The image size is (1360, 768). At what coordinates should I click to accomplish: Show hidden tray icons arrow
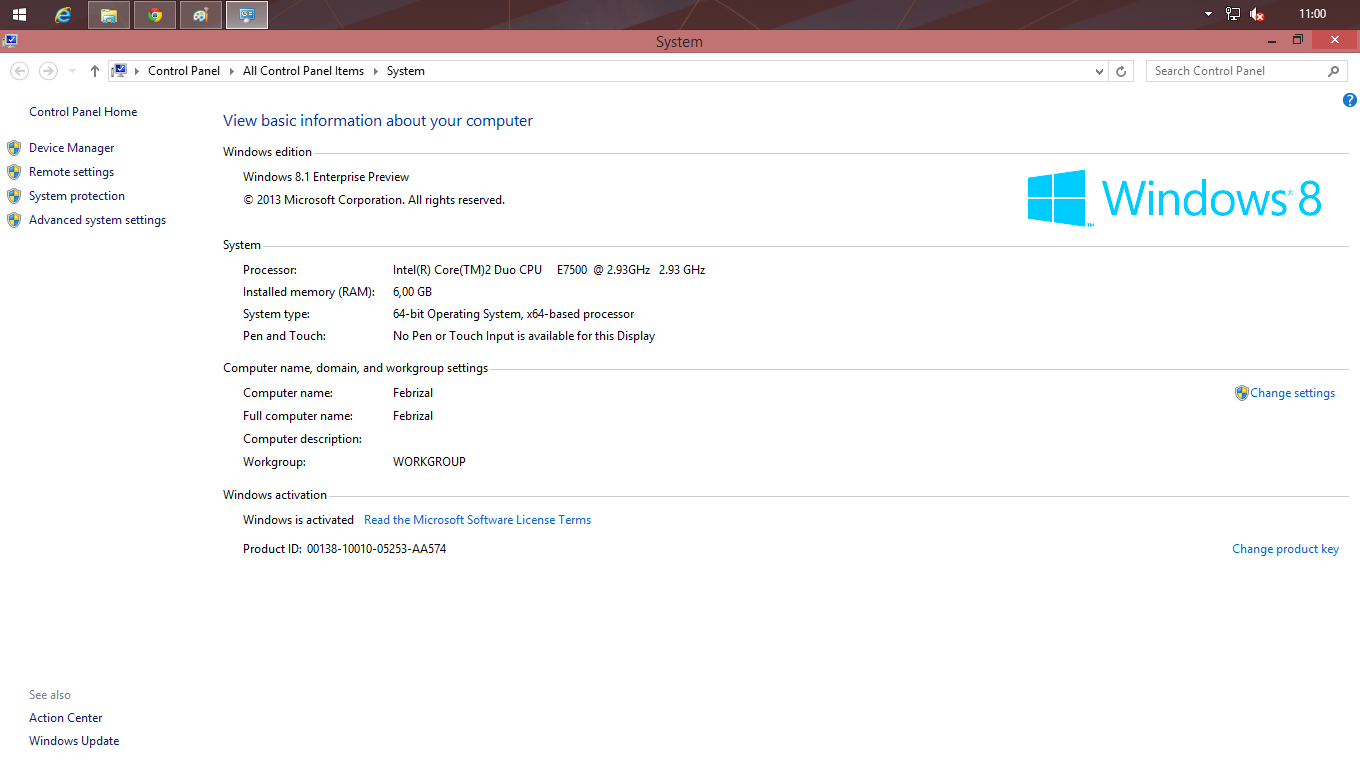pos(1208,14)
